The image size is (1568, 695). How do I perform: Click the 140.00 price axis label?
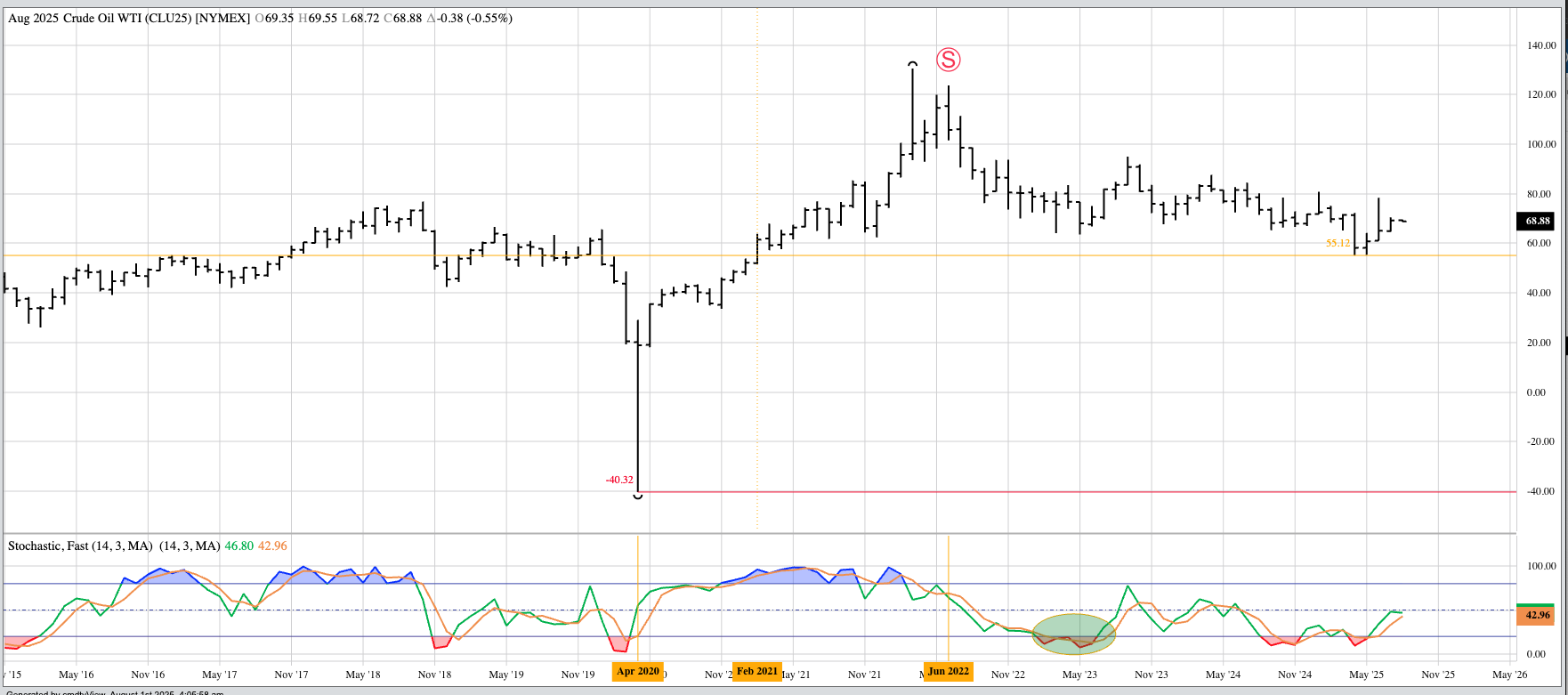click(1541, 44)
